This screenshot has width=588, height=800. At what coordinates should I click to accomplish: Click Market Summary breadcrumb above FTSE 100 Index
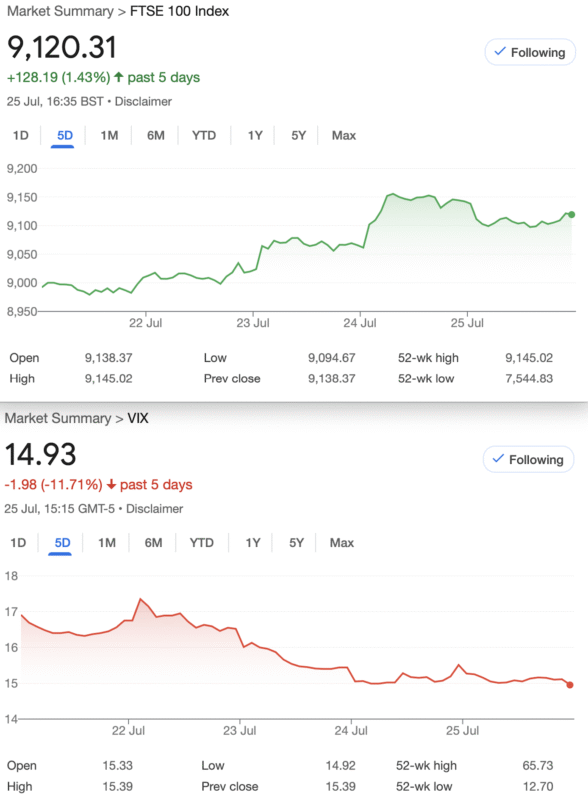point(60,11)
